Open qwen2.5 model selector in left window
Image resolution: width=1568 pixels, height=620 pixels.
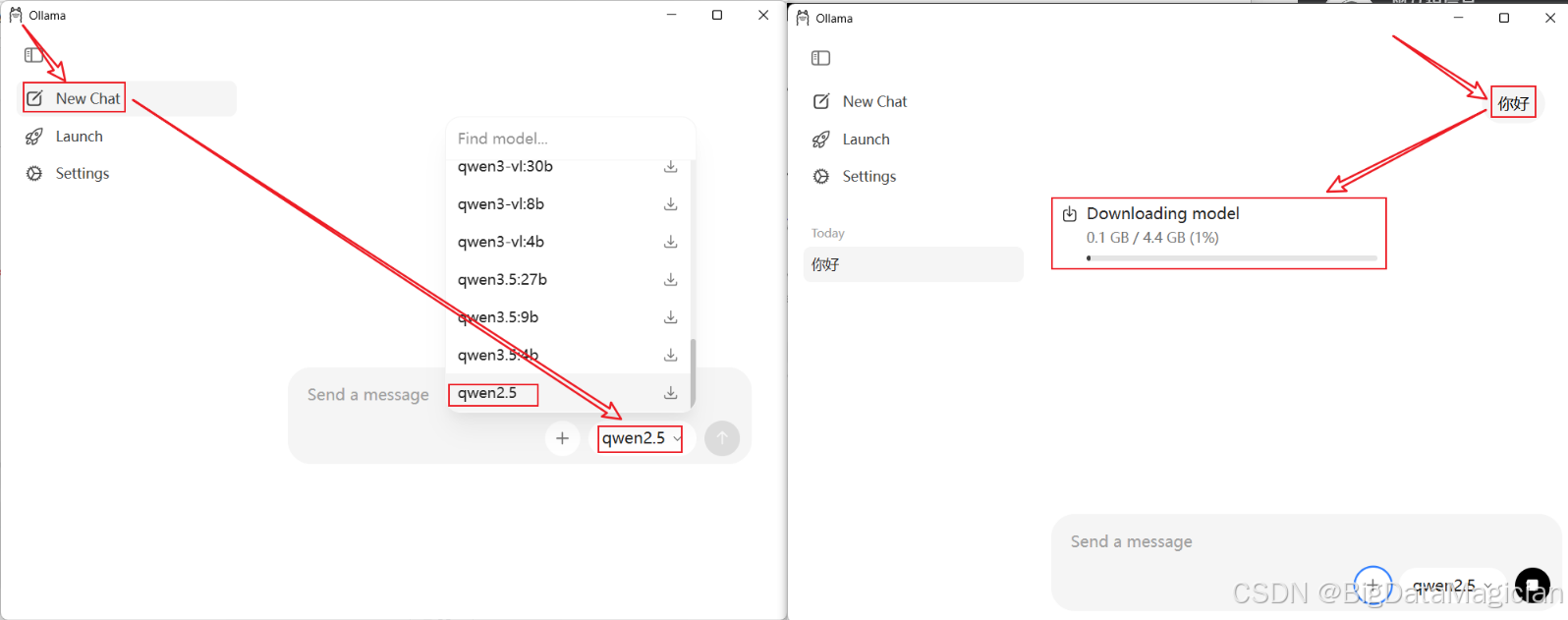point(642,438)
